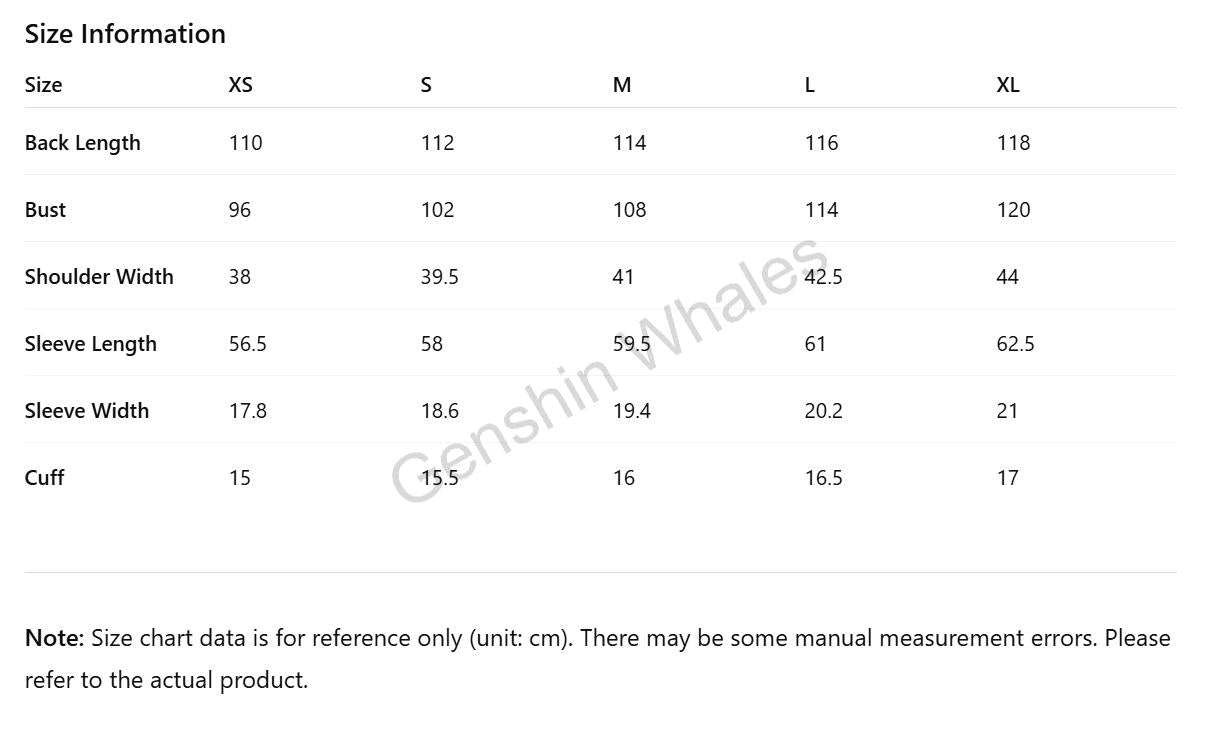Select the L size column header
Screen dimensions: 1214x734
(810, 85)
